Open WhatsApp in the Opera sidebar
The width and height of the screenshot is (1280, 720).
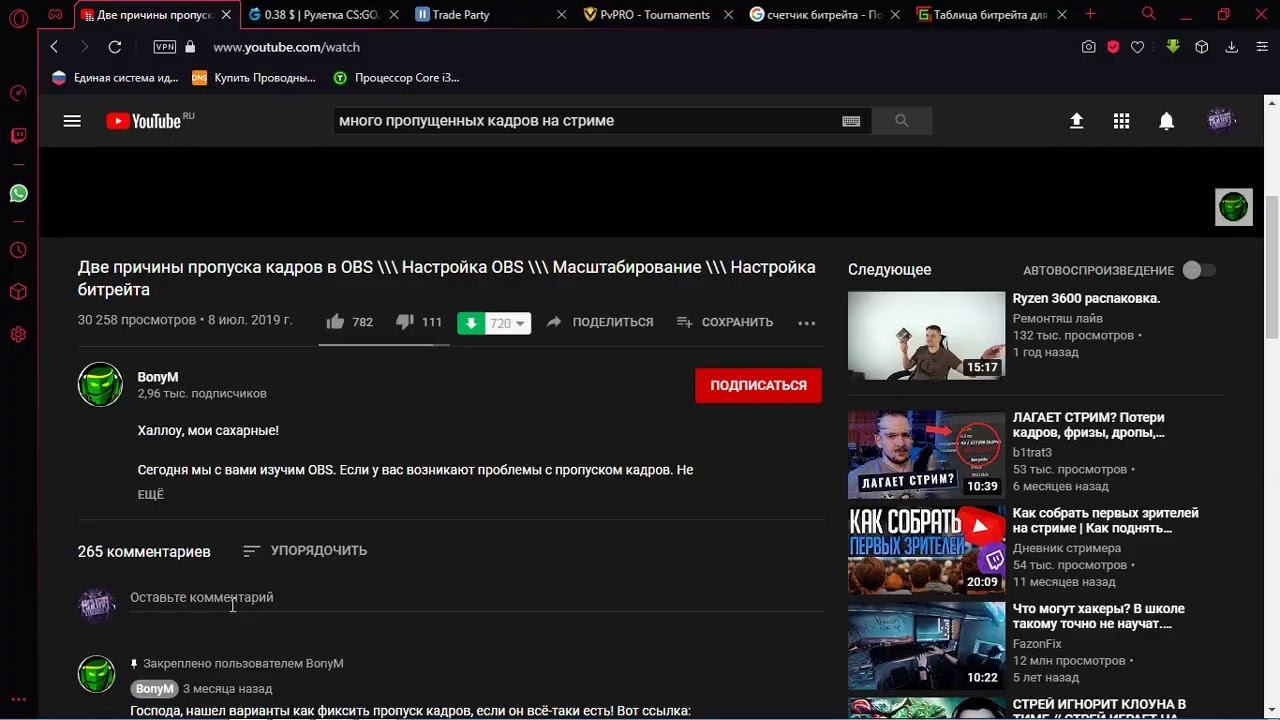(18, 193)
